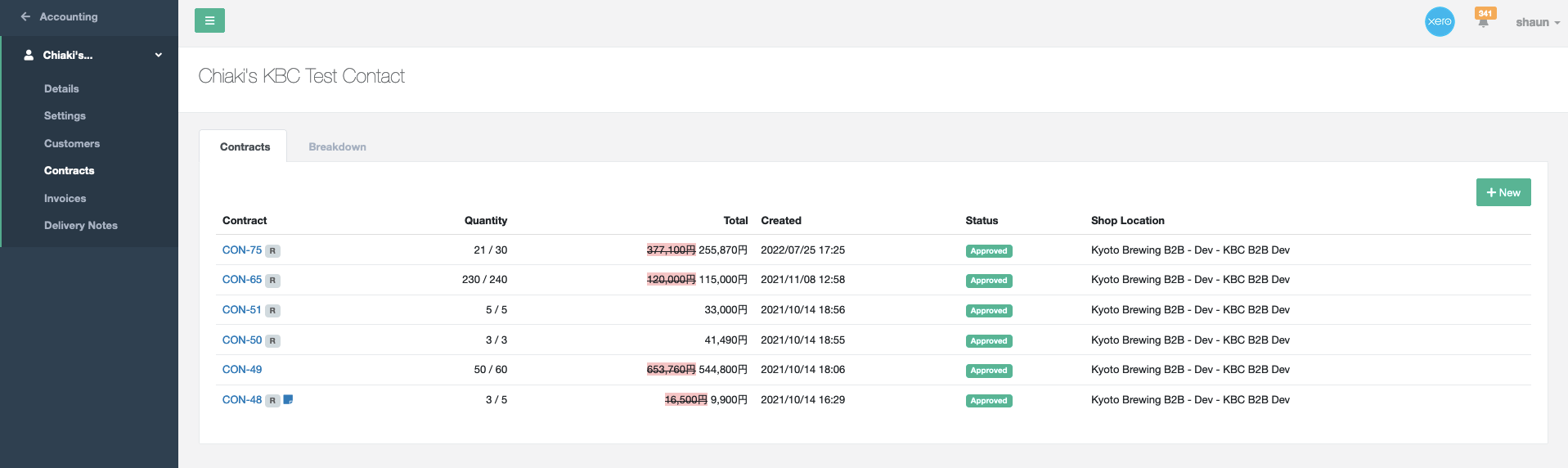
Task: Open contract CON-75 link
Action: [x=242, y=250]
